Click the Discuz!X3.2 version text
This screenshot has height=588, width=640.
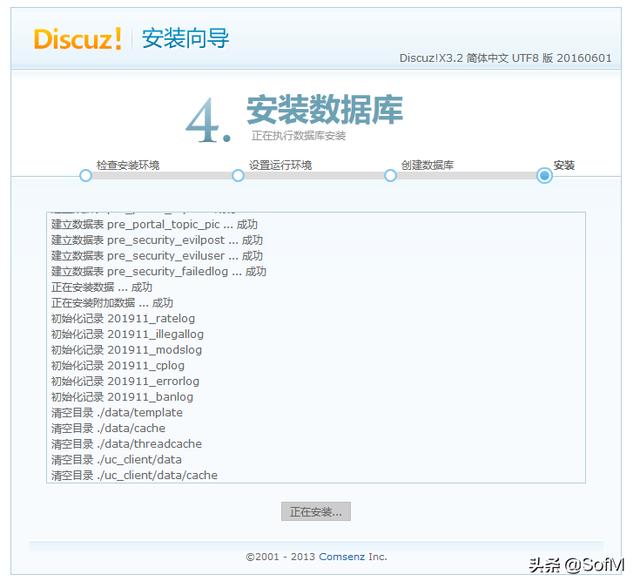point(505,58)
